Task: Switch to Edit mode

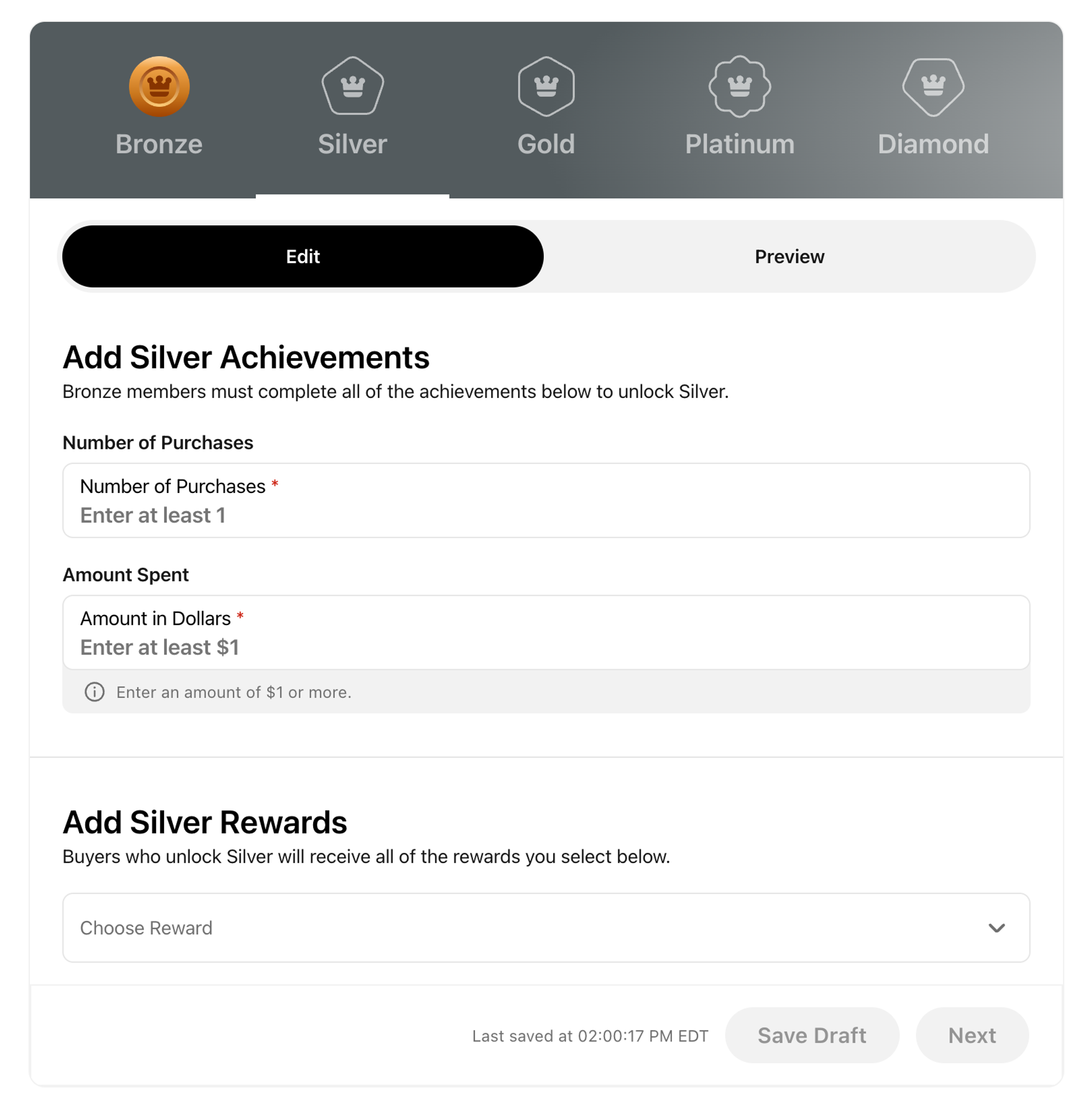Action: pos(303,257)
